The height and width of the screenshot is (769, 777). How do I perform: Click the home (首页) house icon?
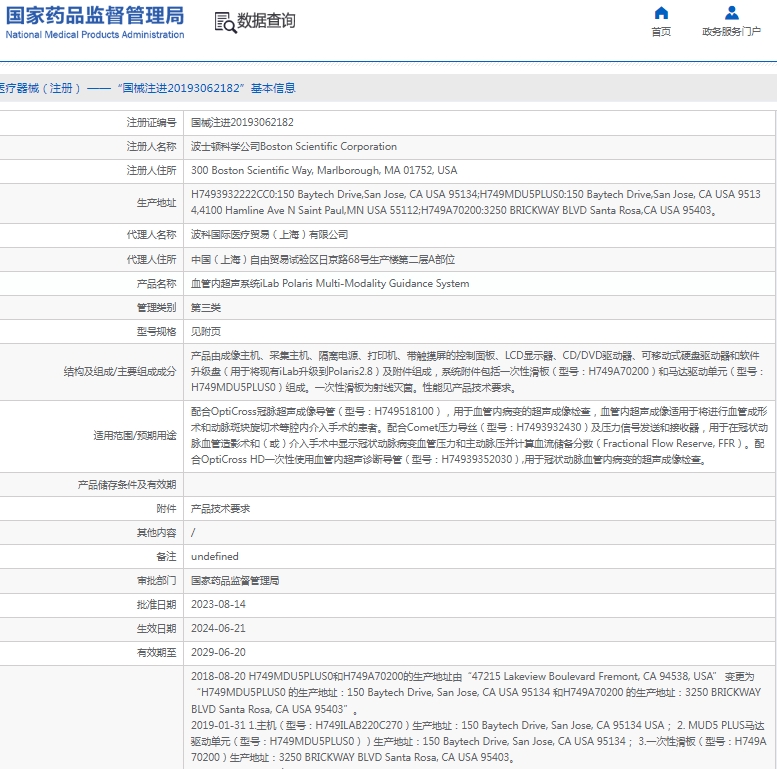coord(661,13)
